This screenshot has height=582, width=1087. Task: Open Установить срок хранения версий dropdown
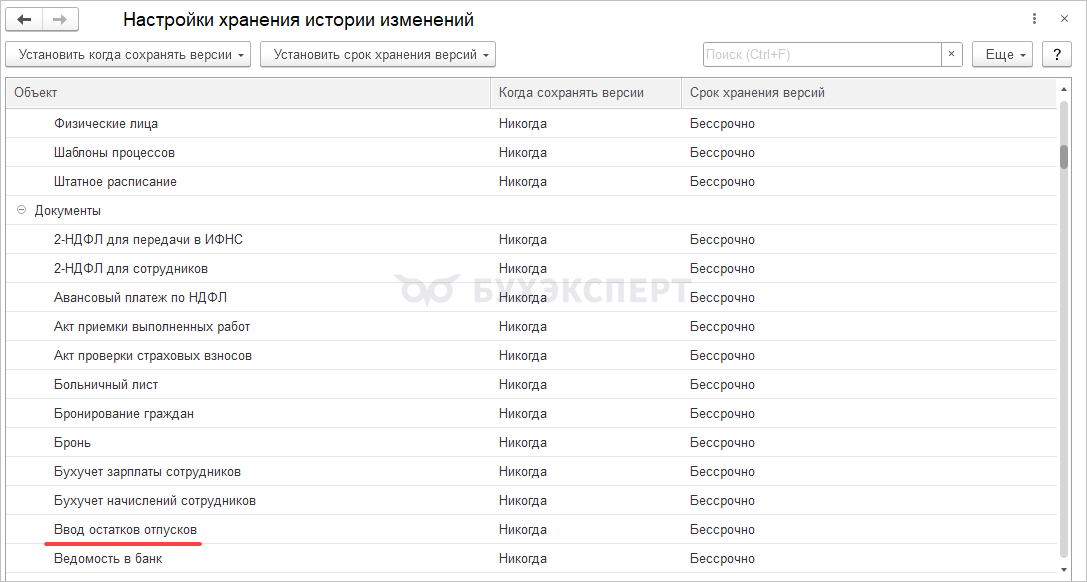378,54
